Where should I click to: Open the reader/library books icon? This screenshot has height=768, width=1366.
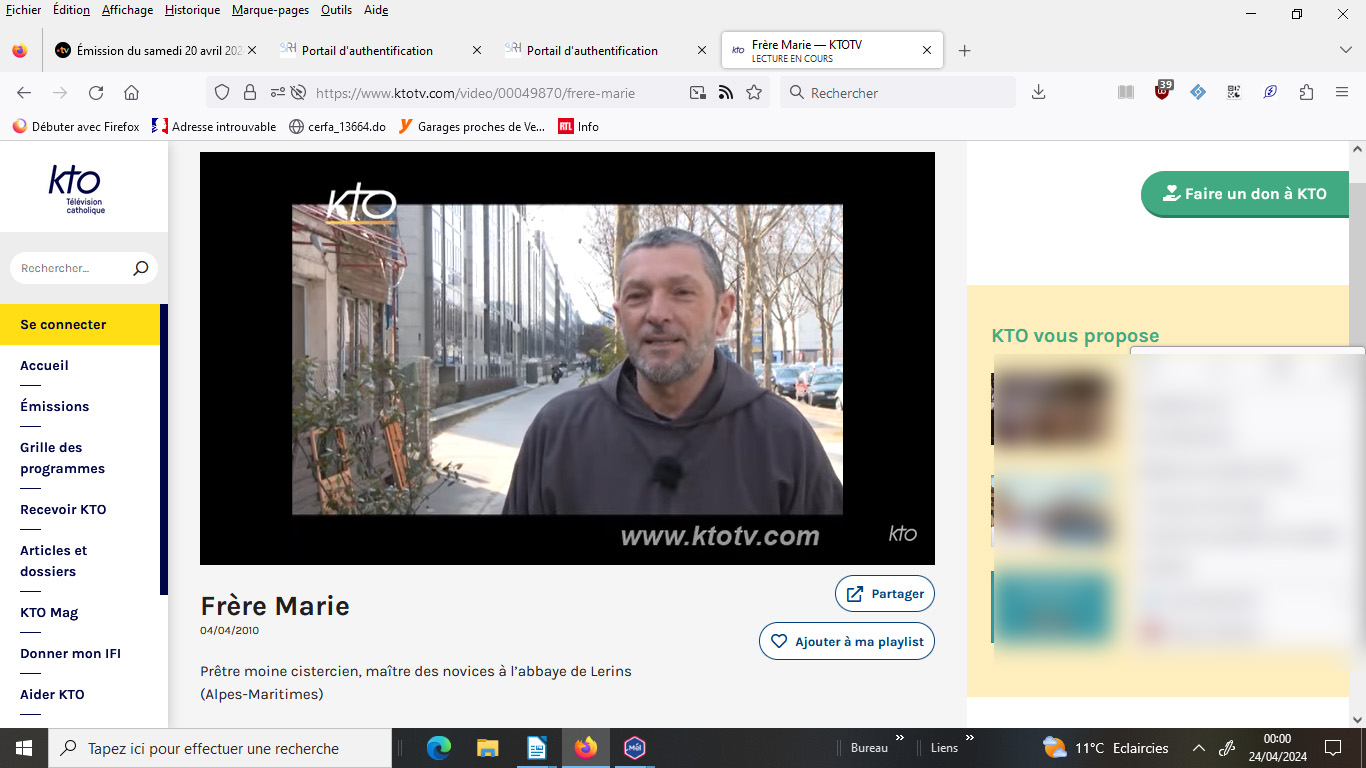[1126, 92]
